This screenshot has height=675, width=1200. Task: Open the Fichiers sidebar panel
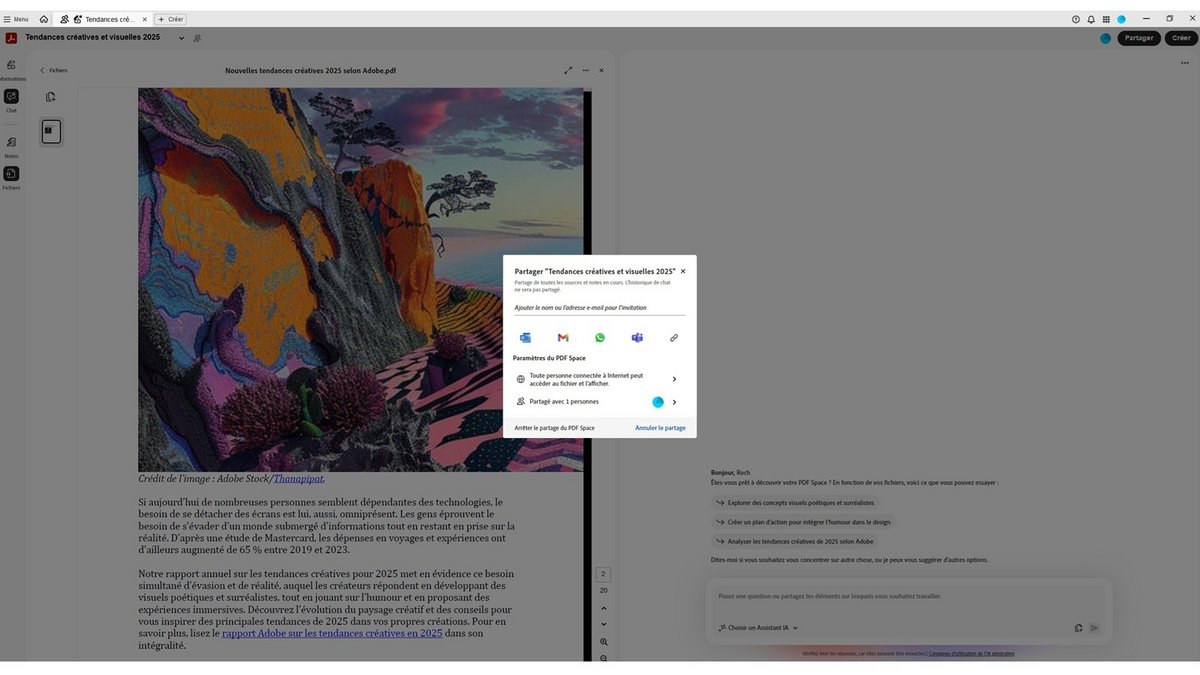click(x=11, y=175)
